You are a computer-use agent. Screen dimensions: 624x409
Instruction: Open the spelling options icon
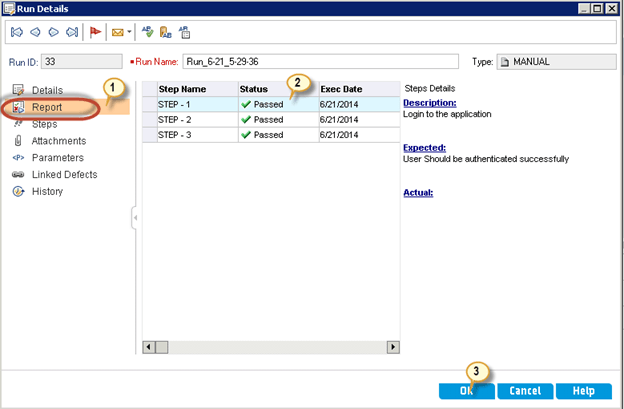[x=184, y=33]
